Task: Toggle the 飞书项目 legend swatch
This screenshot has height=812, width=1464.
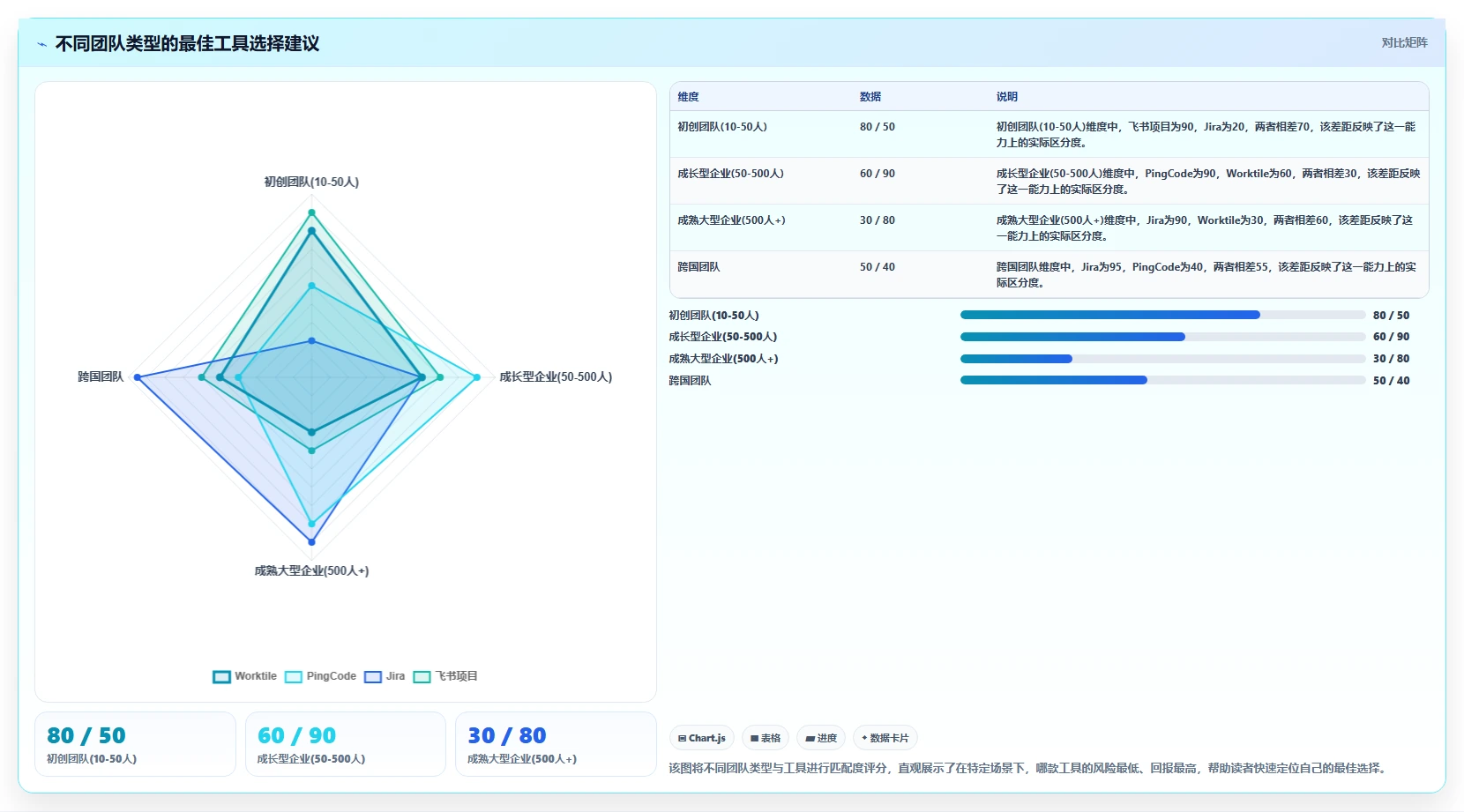Action: pos(422,676)
